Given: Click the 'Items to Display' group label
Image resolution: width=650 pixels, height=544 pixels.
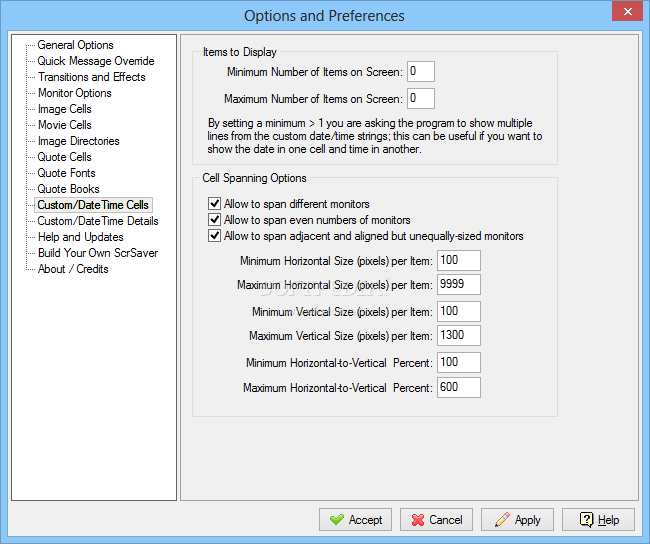Looking at the screenshot, I should (240, 52).
